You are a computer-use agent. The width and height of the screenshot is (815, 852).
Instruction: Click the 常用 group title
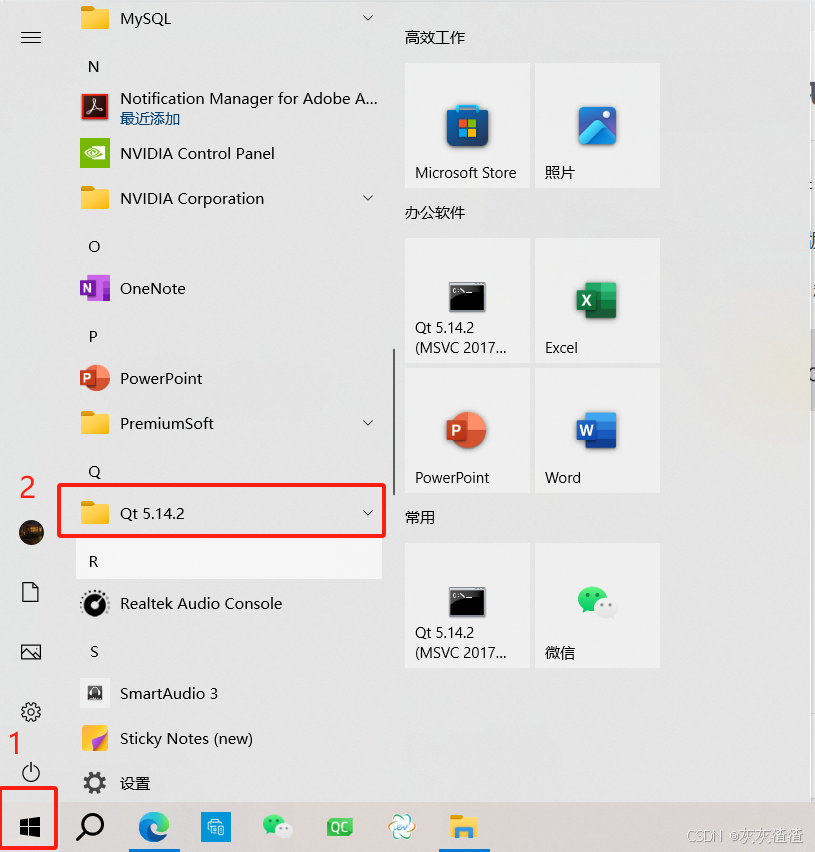(419, 517)
